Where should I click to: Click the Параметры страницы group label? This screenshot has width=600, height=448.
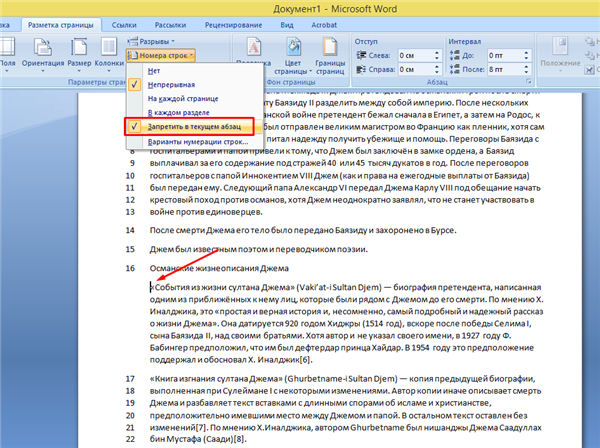coord(96,82)
